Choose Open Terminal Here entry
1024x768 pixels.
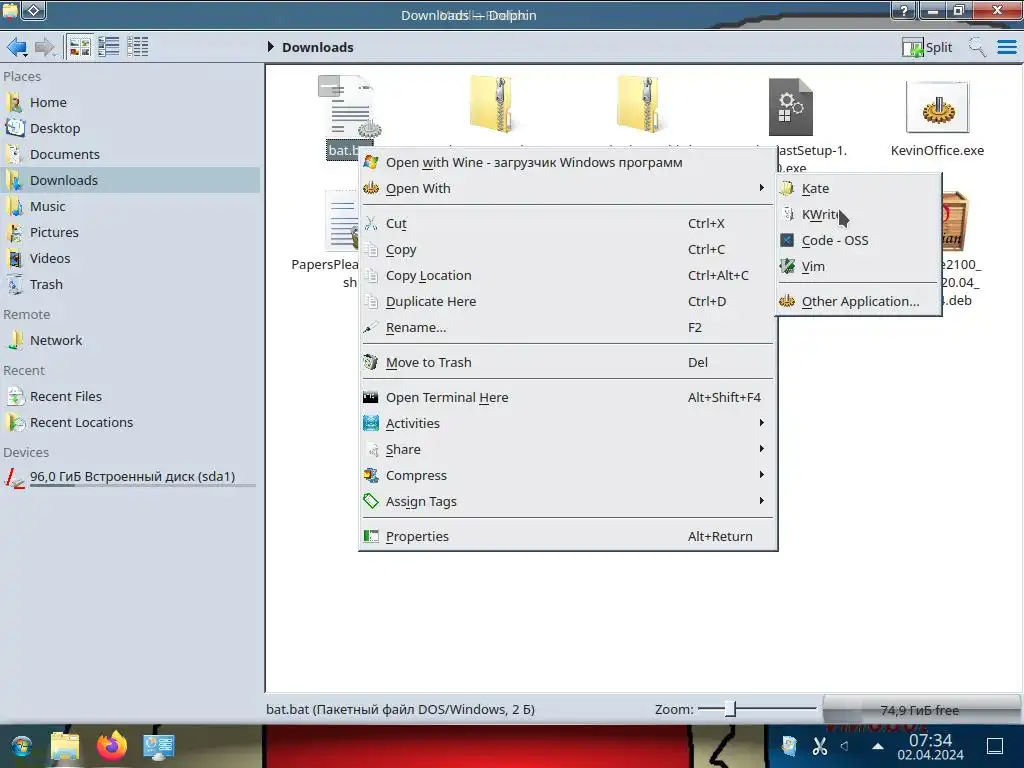tap(568, 398)
